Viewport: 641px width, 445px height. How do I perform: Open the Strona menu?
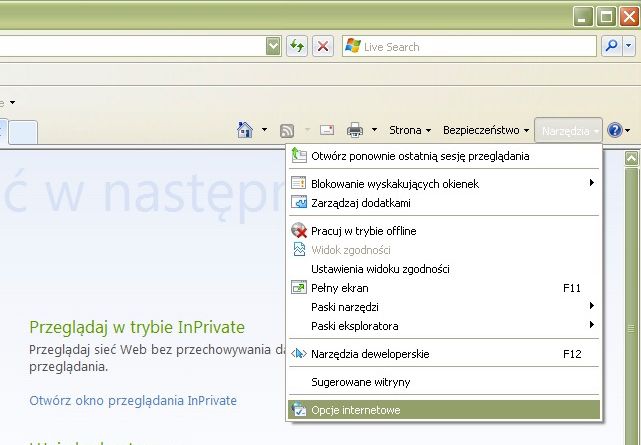pyautogui.click(x=410, y=130)
